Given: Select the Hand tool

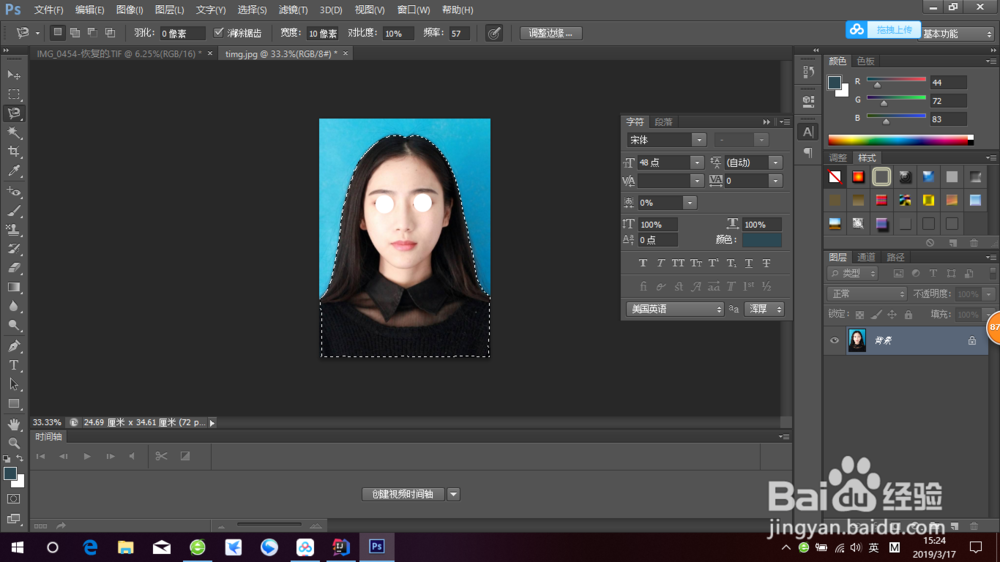Looking at the screenshot, I should point(14,424).
